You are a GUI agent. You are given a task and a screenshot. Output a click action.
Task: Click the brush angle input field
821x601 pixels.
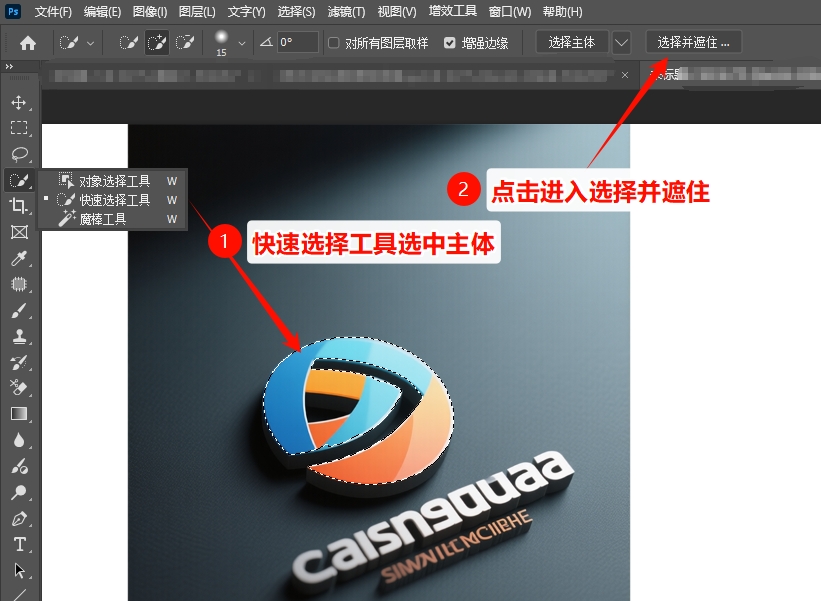295,43
